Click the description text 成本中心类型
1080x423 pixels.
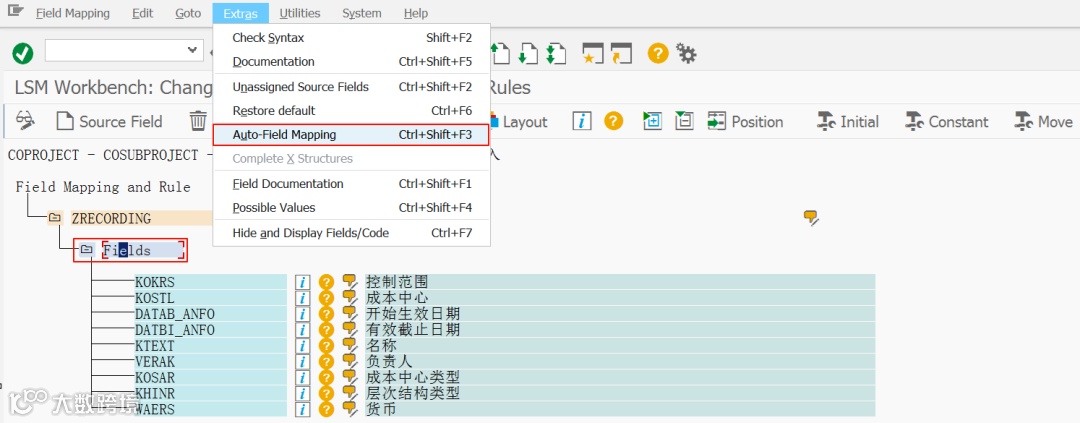(x=413, y=378)
